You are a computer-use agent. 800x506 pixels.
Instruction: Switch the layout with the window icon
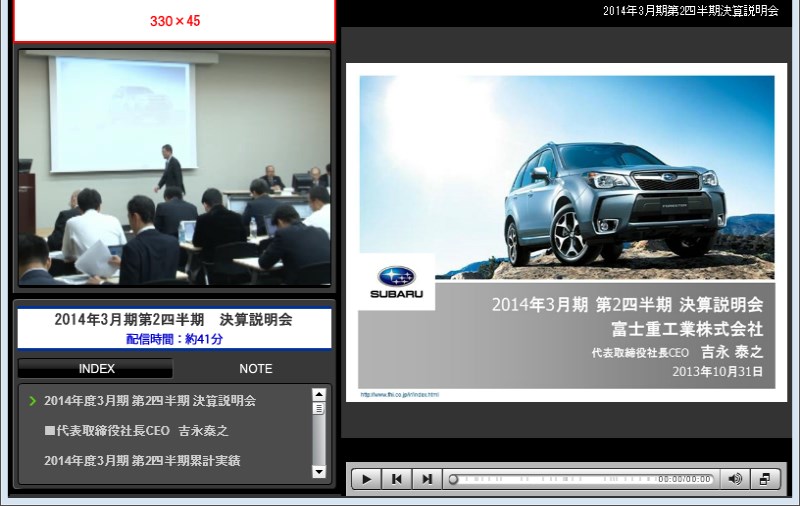[x=765, y=479]
